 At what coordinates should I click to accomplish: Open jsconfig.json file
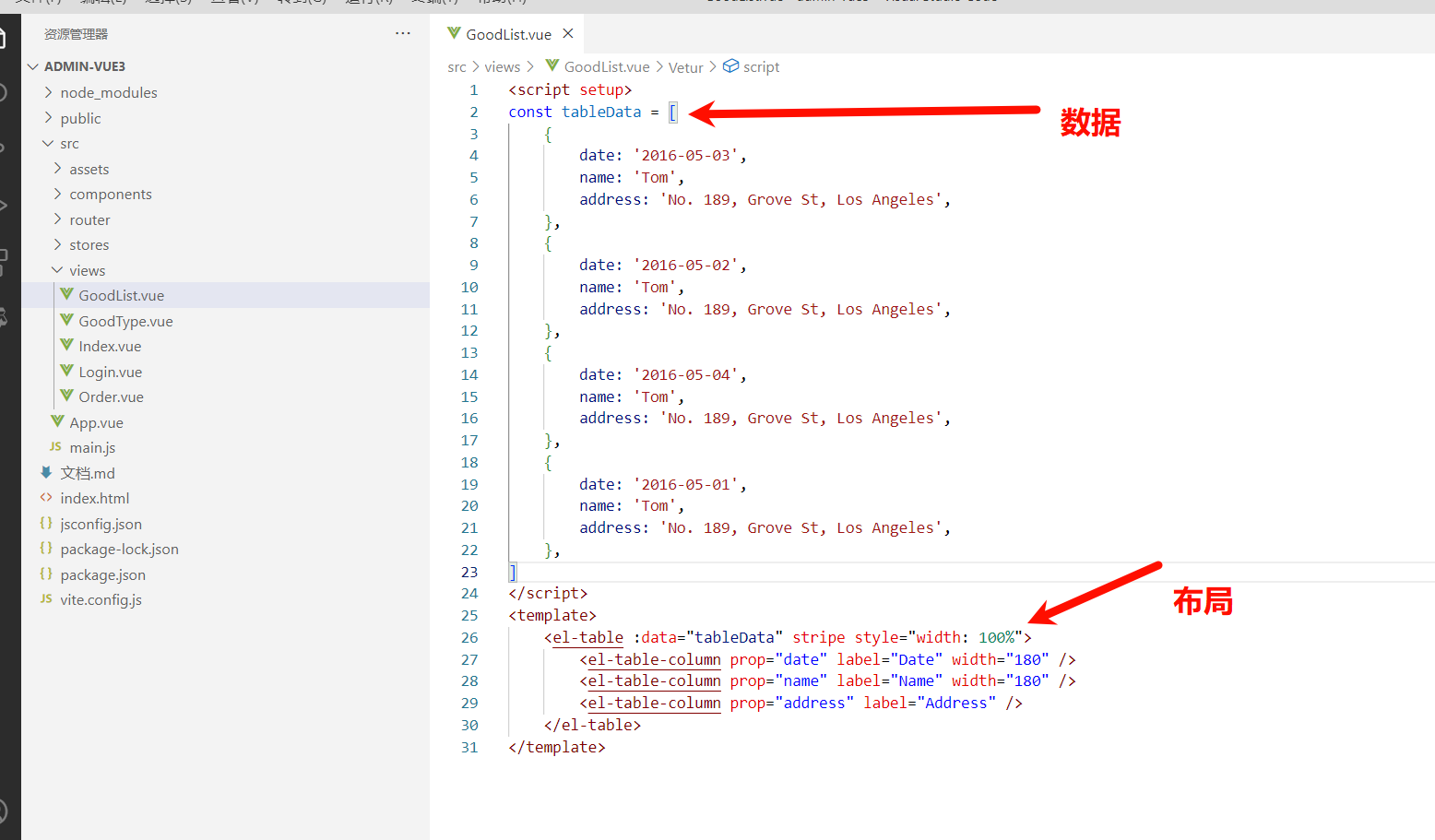pos(225,524)
